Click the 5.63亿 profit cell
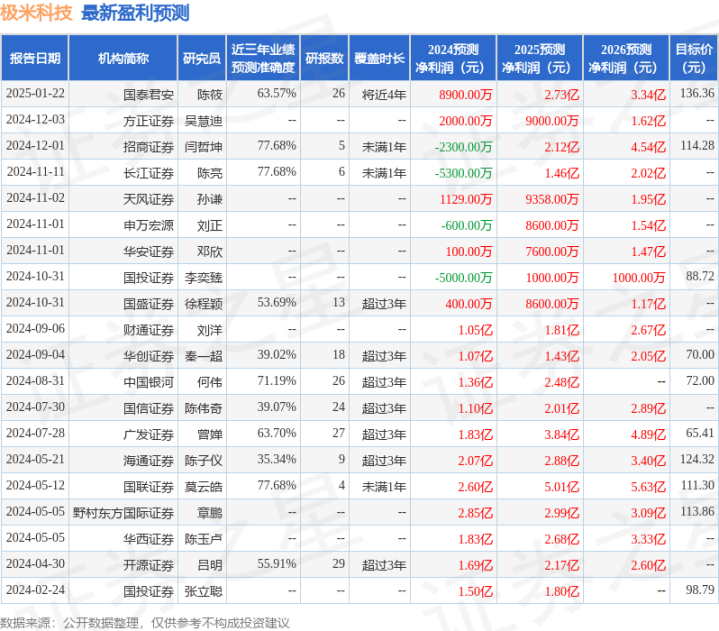Image resolution: width=719 pixels, height=631 pixels. pos(648,487)
